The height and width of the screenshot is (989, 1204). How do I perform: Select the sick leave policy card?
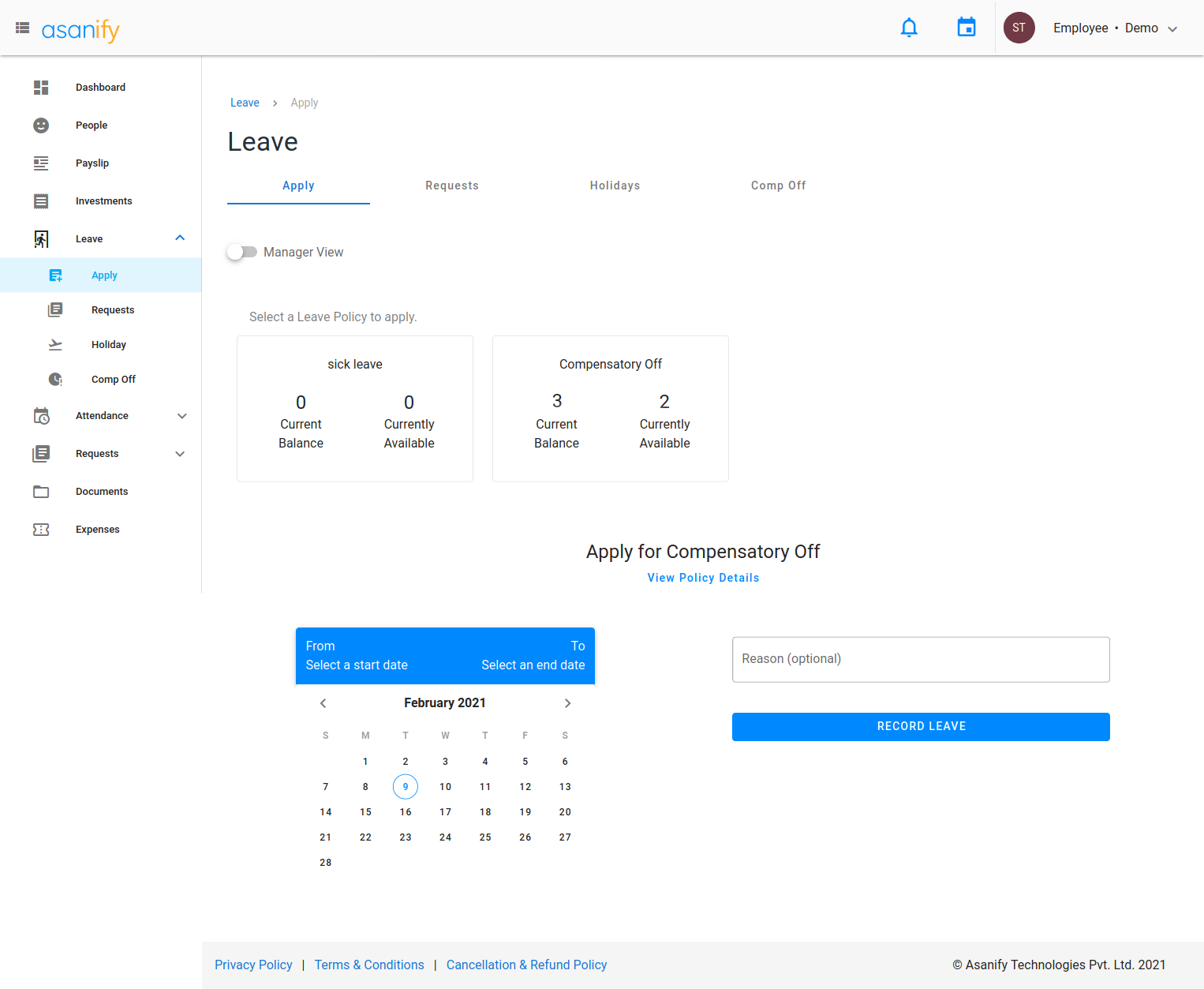pos(355,408)
